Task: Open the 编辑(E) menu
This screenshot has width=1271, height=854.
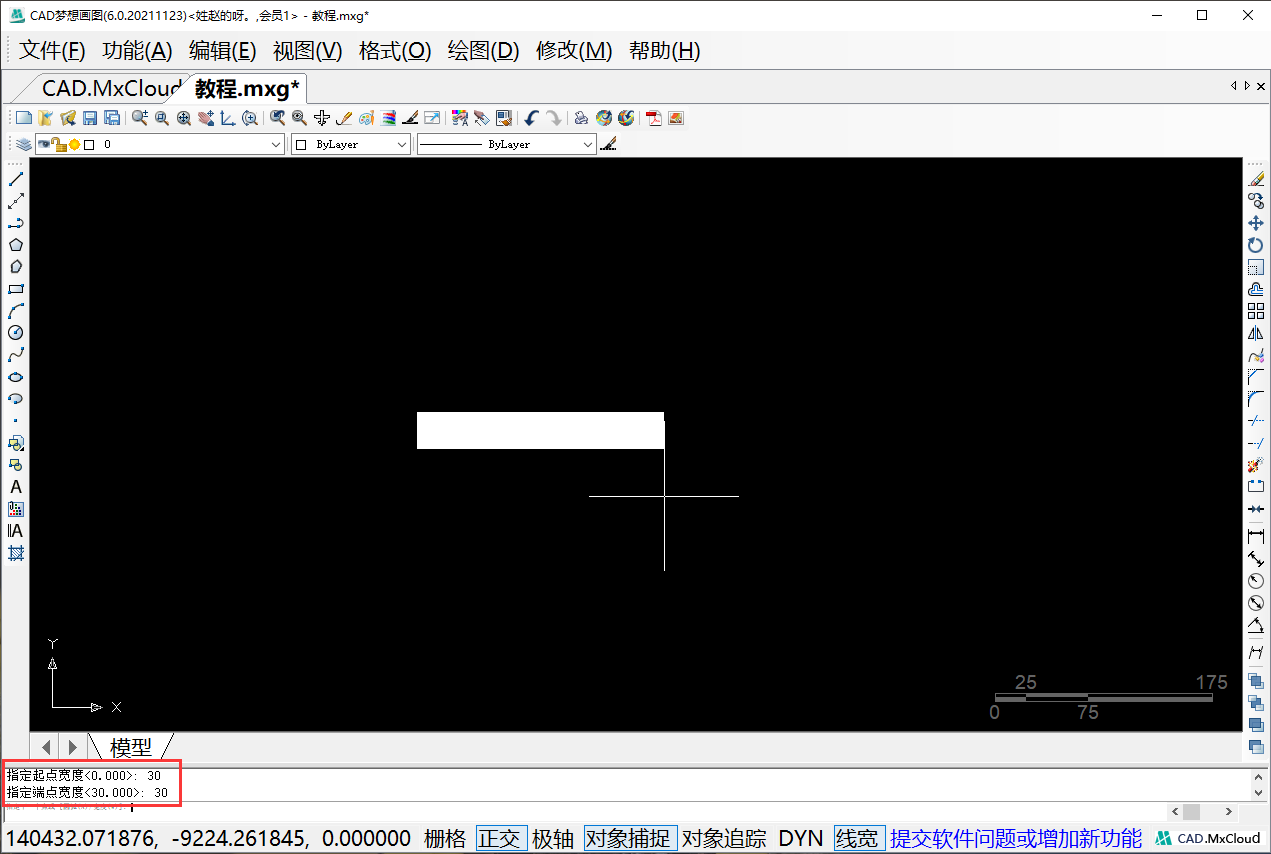Action: click(223, 51)
